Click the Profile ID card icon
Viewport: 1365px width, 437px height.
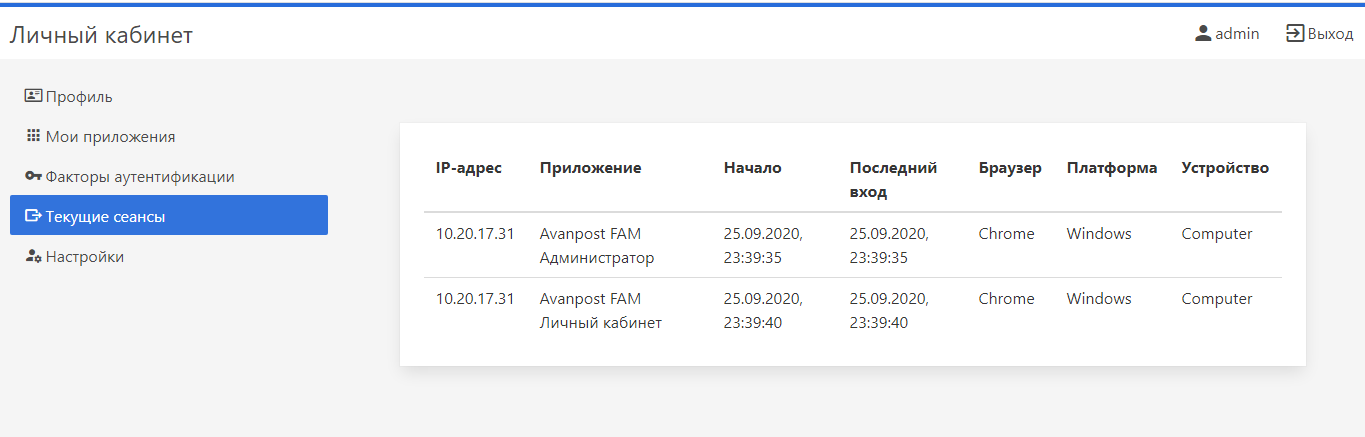click(x=33, y=96)
